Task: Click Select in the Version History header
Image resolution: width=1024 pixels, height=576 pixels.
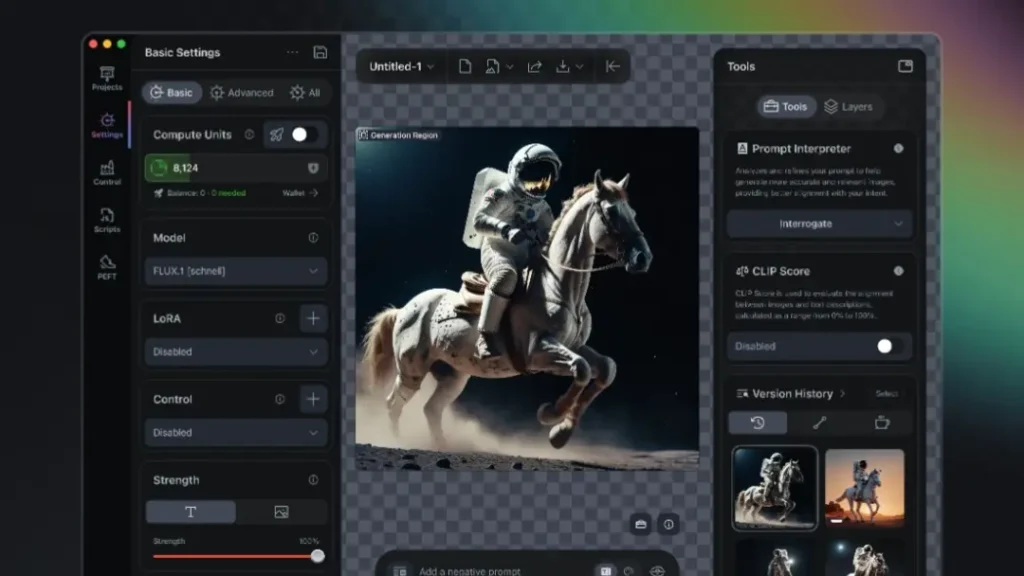Action: coord(887,394)
